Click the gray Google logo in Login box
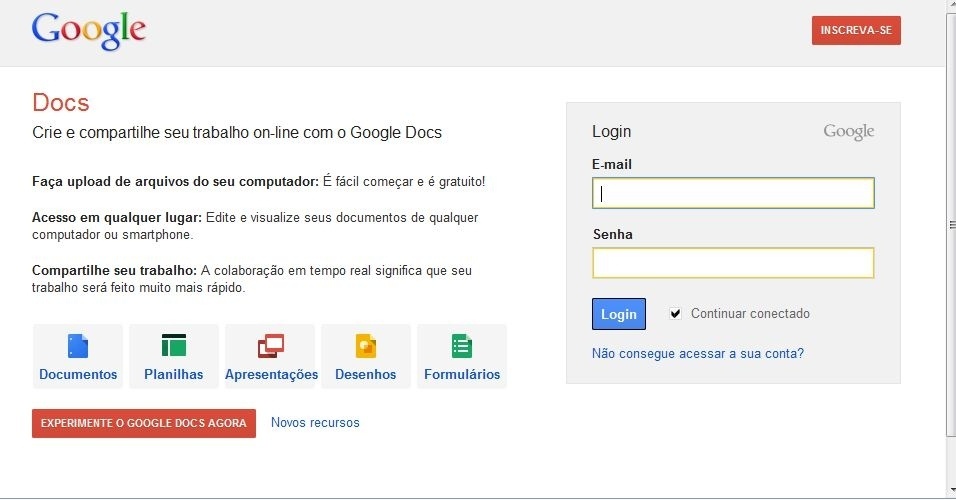956x500 pixels. pos(849,132)
